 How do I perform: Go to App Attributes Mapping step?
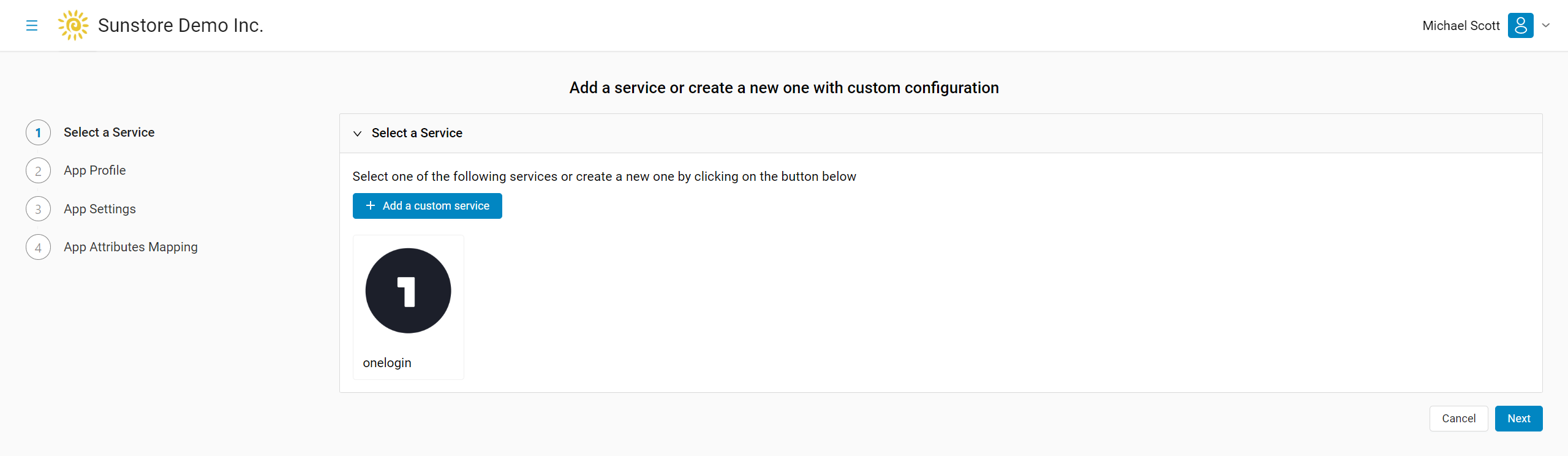(130, 247)
